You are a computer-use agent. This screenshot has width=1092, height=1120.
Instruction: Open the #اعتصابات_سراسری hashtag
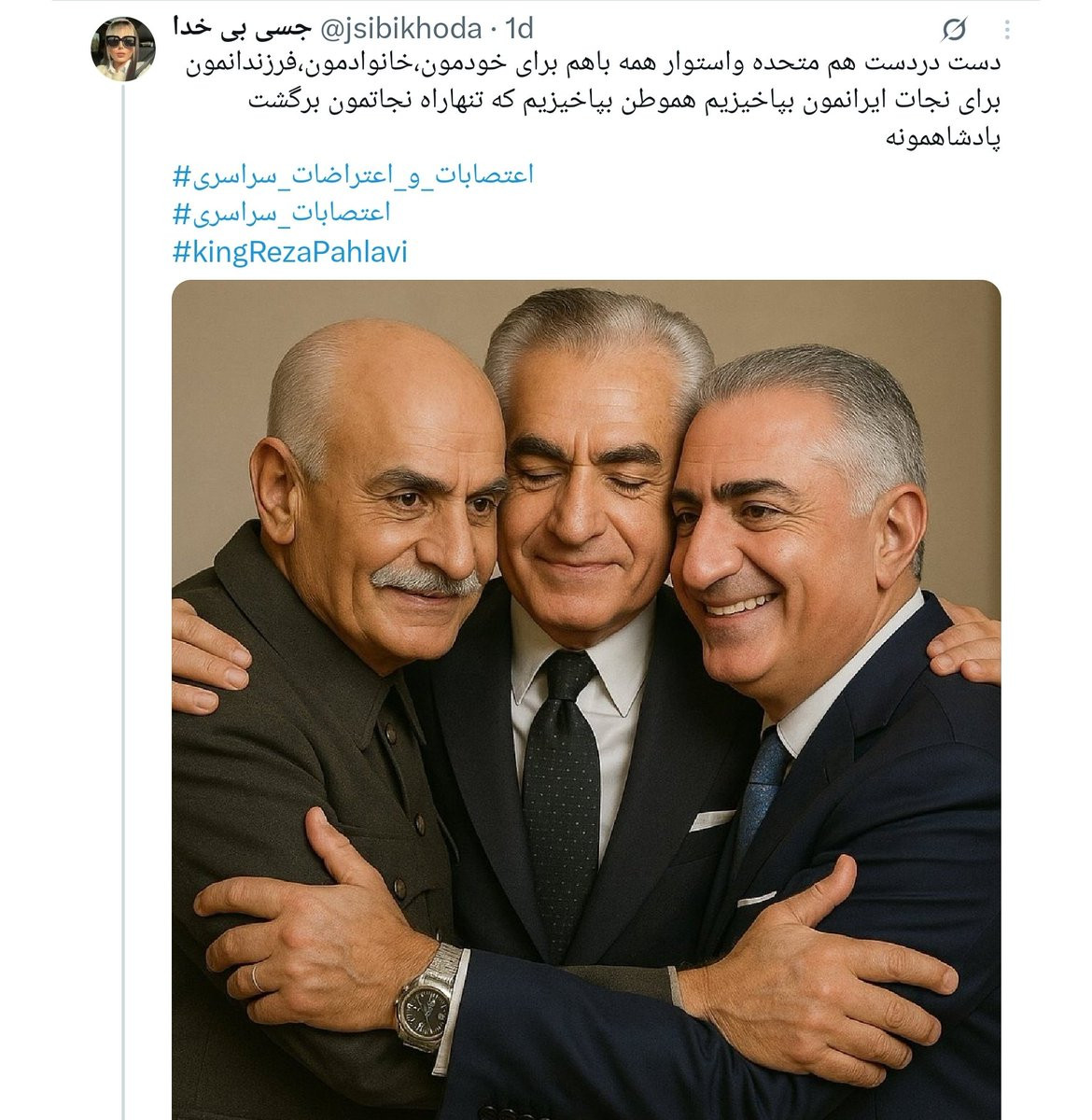click(282, 213)
